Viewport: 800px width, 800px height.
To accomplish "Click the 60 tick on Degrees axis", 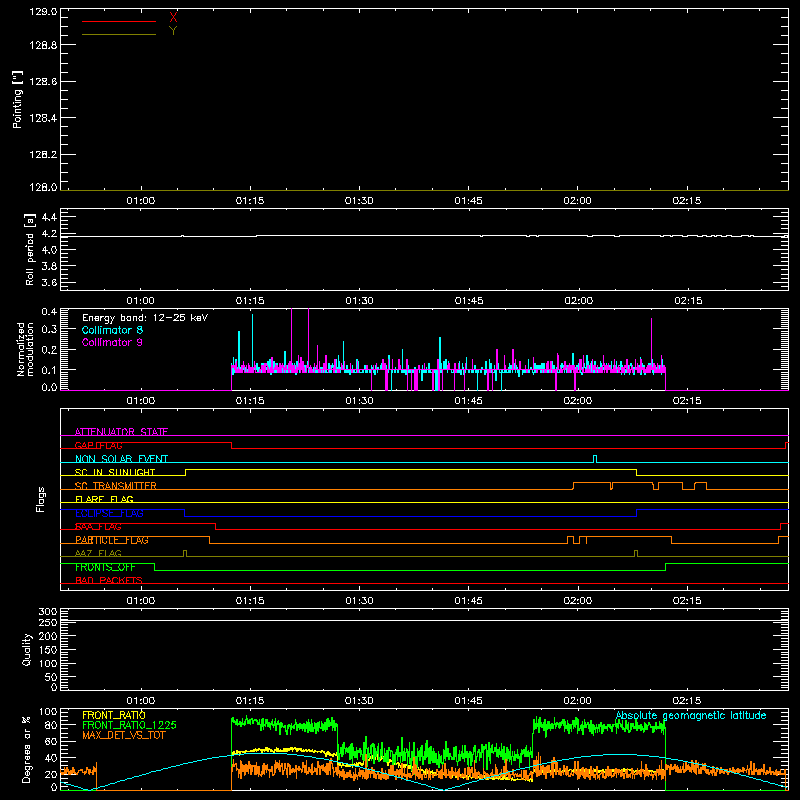I will click(51, 741).
